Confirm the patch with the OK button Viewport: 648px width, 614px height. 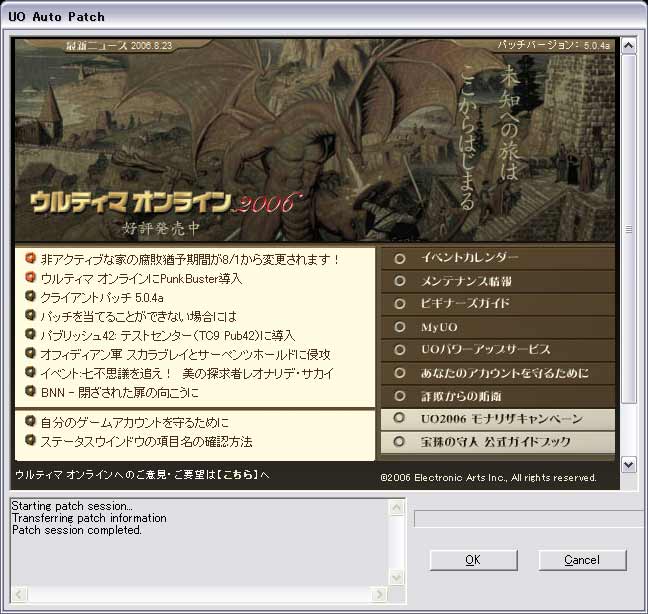tap(474, 560)
